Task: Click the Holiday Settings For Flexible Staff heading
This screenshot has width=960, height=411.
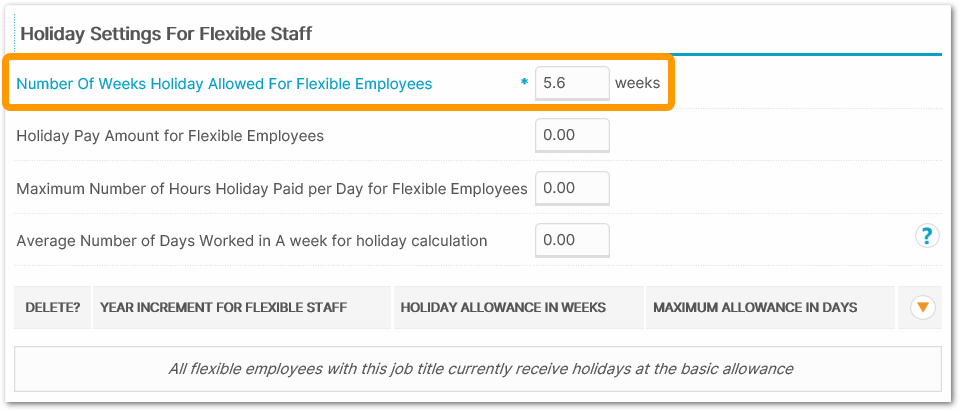Action: 166,34
